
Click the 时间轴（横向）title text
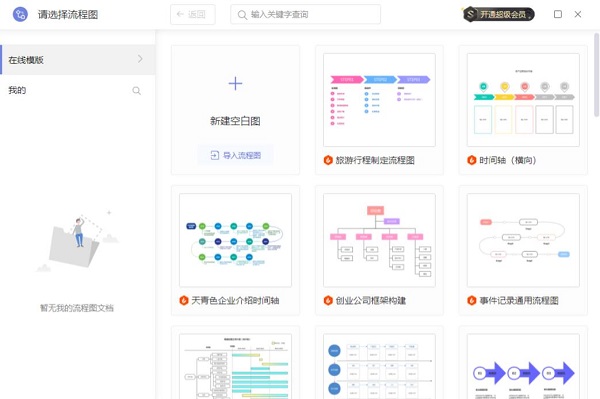coord(508,160)
